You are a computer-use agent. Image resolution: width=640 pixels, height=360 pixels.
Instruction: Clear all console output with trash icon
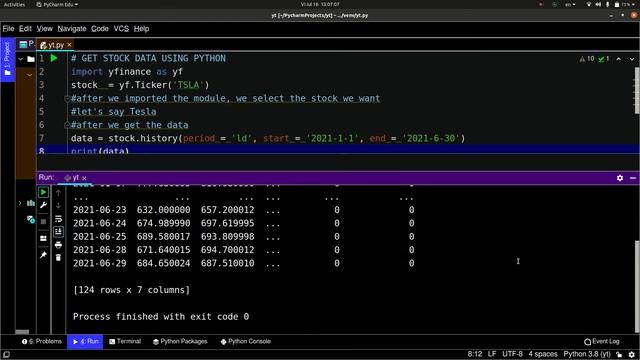point(58,258)
